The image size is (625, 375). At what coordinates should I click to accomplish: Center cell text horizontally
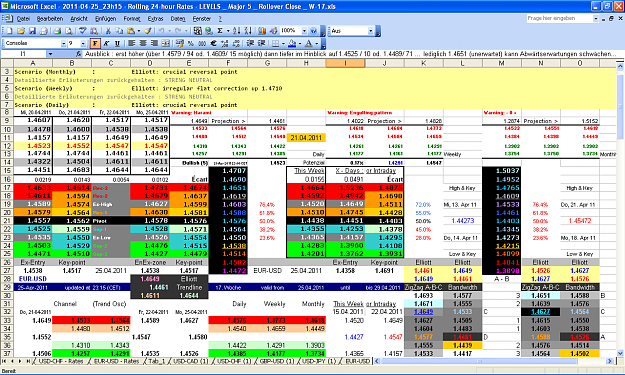pos(142,43)
